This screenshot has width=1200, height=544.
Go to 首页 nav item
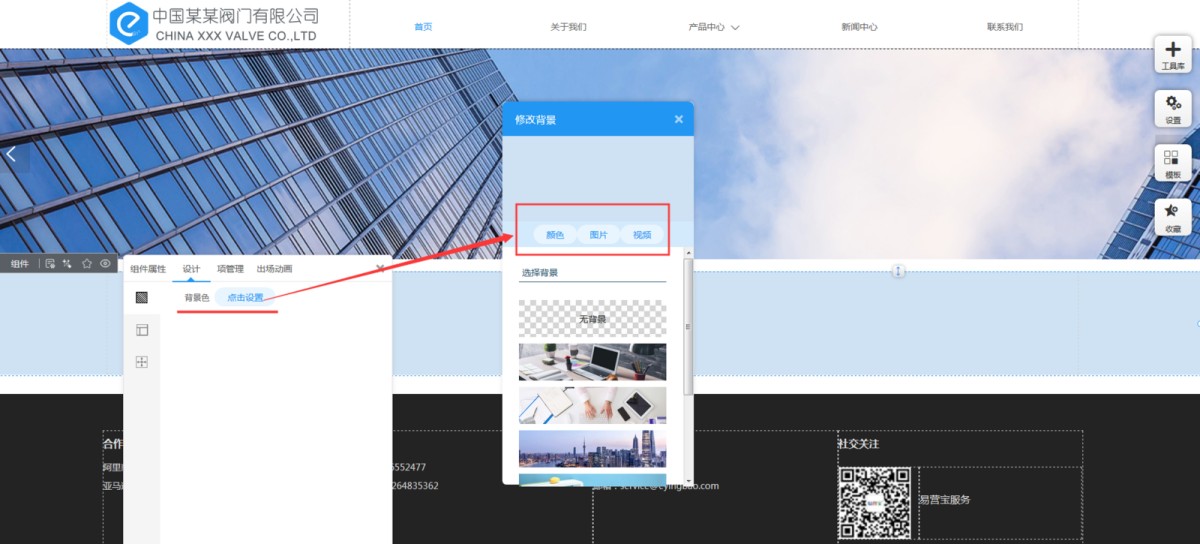point(423,27)
